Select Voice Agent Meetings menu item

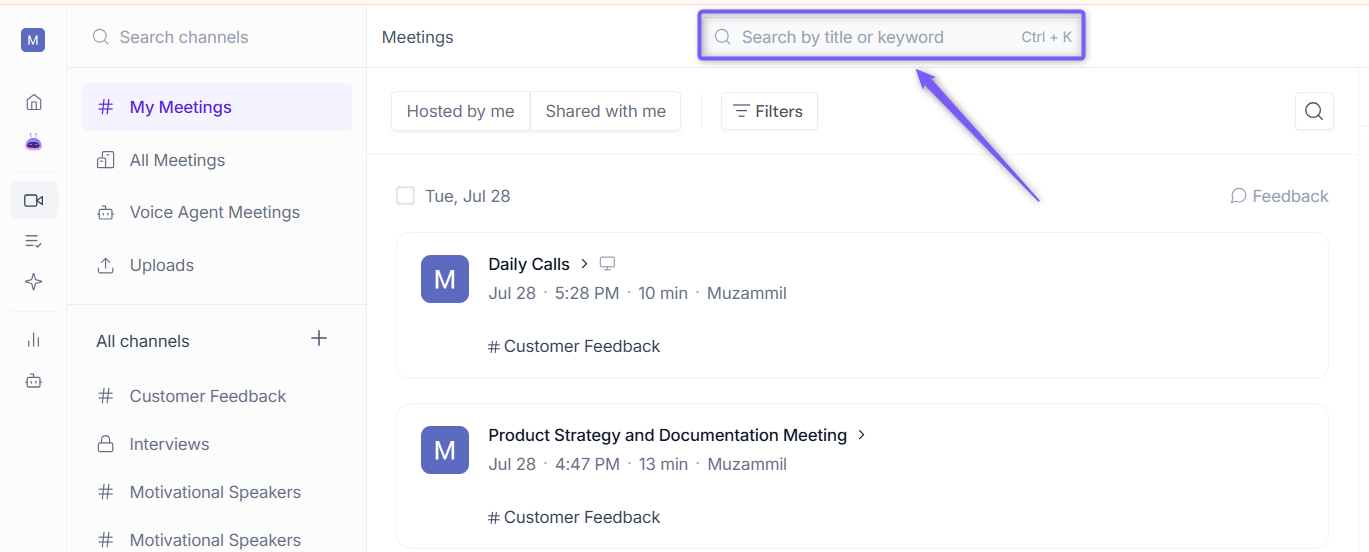point(216,212)
